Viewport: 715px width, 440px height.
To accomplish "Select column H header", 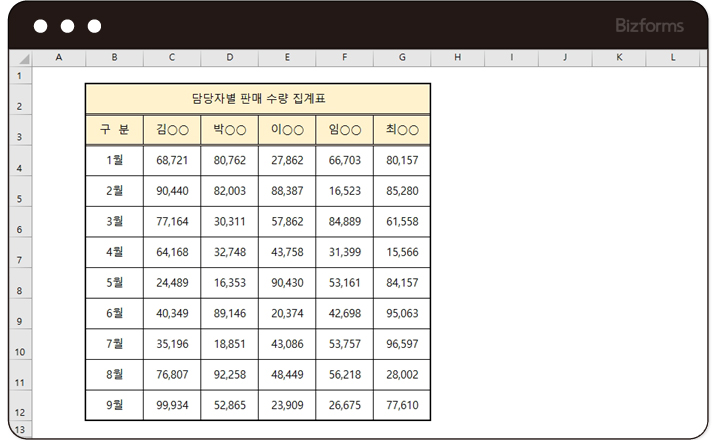I will 457,58.
